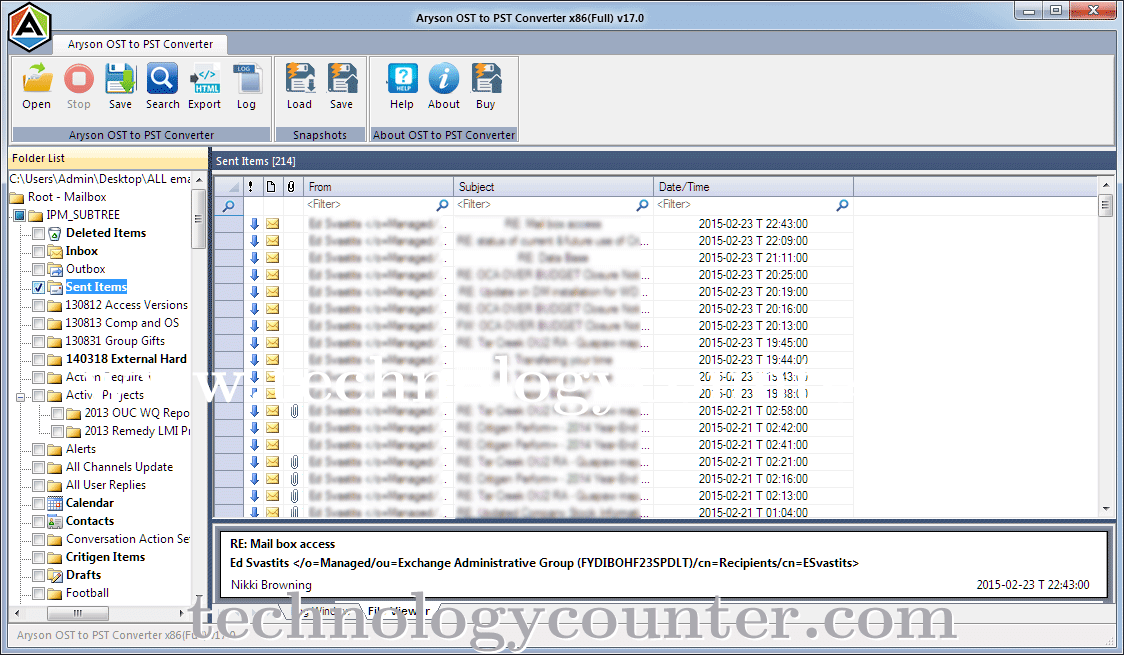
Task: Click the importance column header icon
Action: click(250, 186)
